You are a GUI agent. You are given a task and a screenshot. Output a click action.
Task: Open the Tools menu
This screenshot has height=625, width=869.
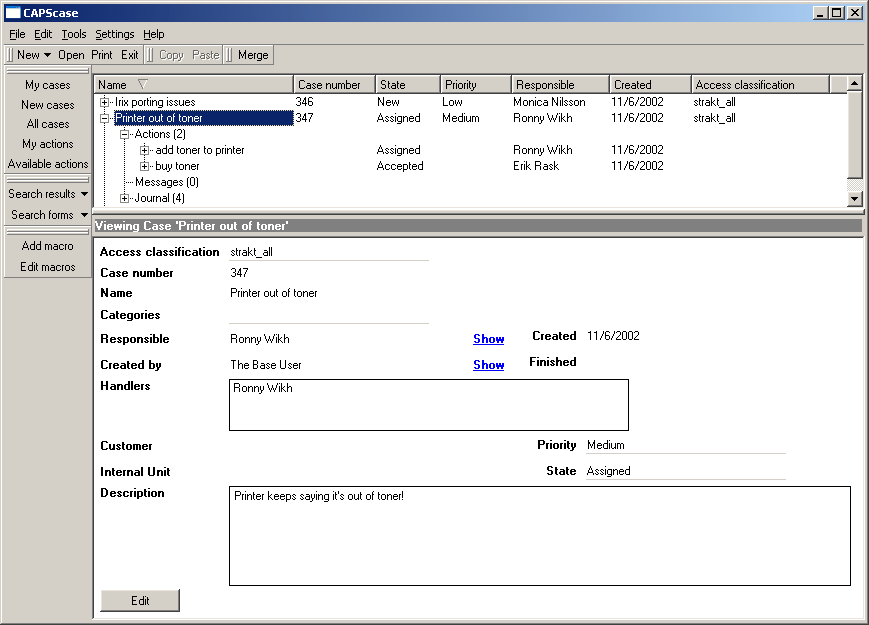[x=74, y=34]
